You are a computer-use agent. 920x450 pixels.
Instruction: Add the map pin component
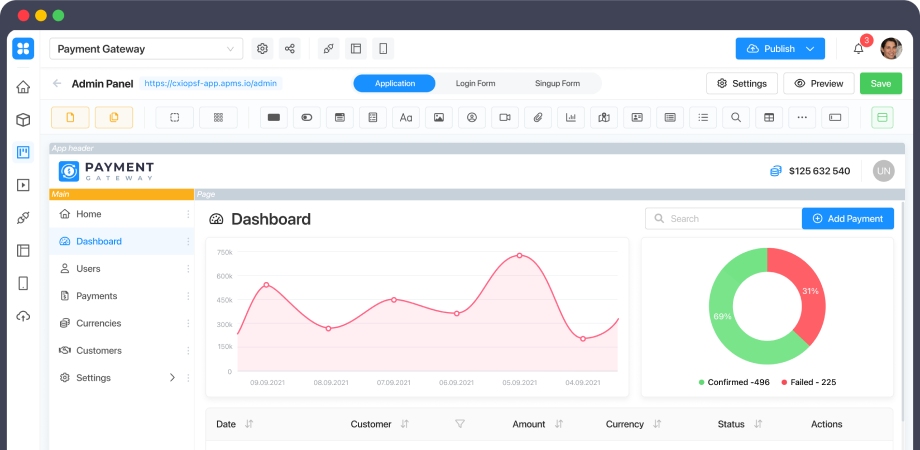(x=604, y=117)
